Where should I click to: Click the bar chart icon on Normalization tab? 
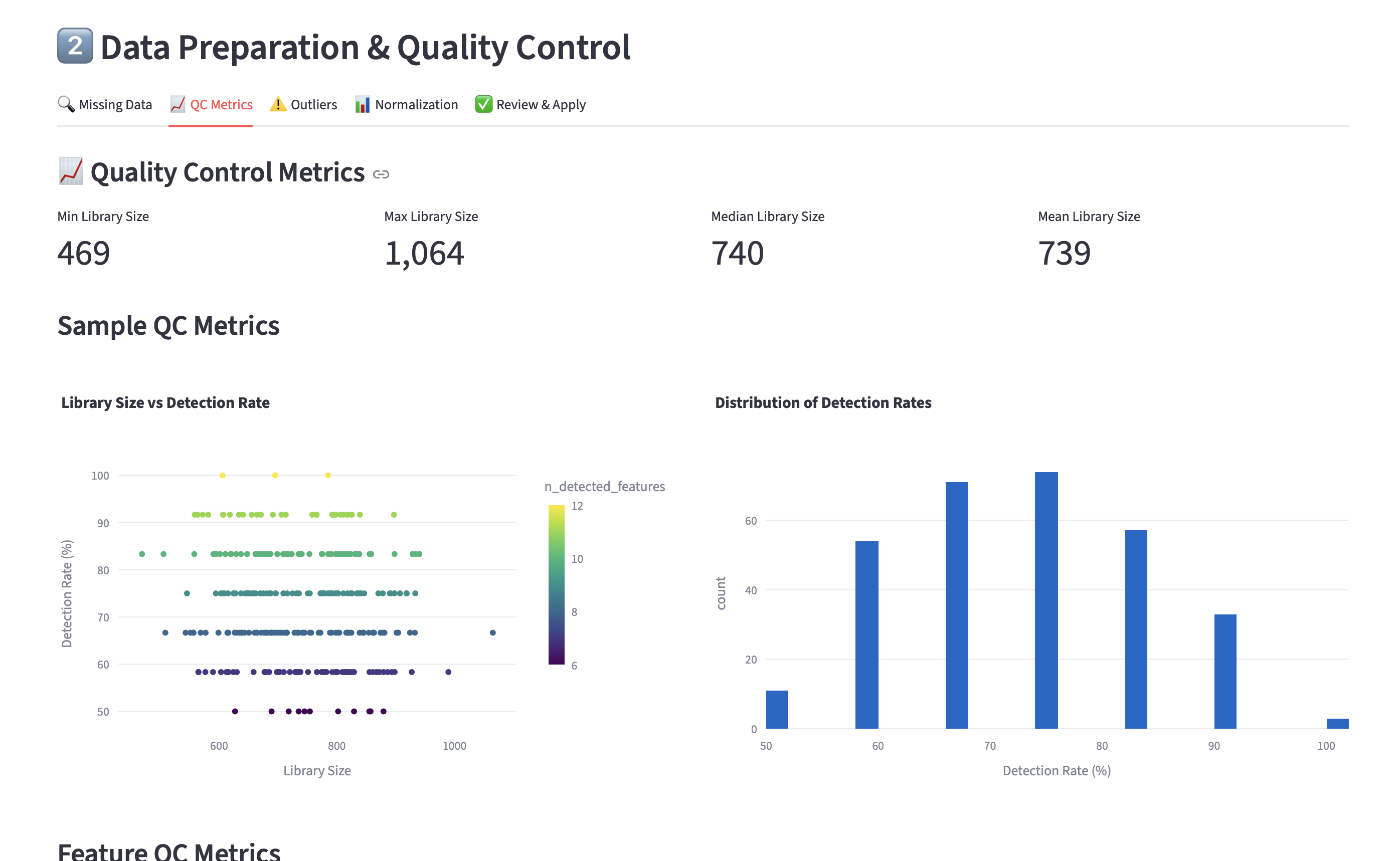tap(362, 104)
